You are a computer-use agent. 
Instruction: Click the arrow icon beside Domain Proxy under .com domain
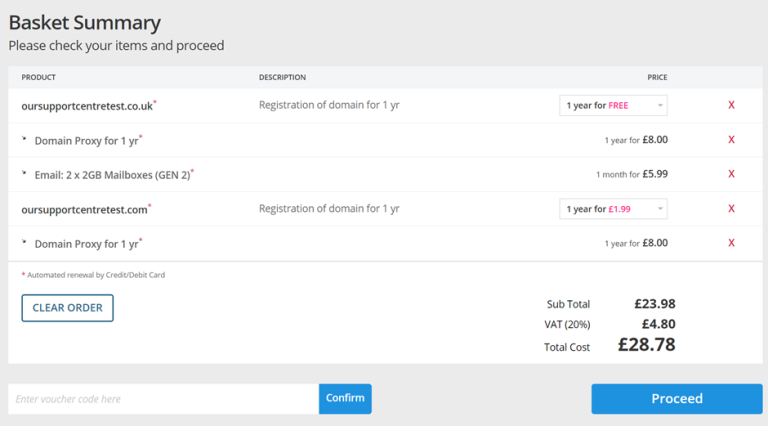tap(24, 241)
